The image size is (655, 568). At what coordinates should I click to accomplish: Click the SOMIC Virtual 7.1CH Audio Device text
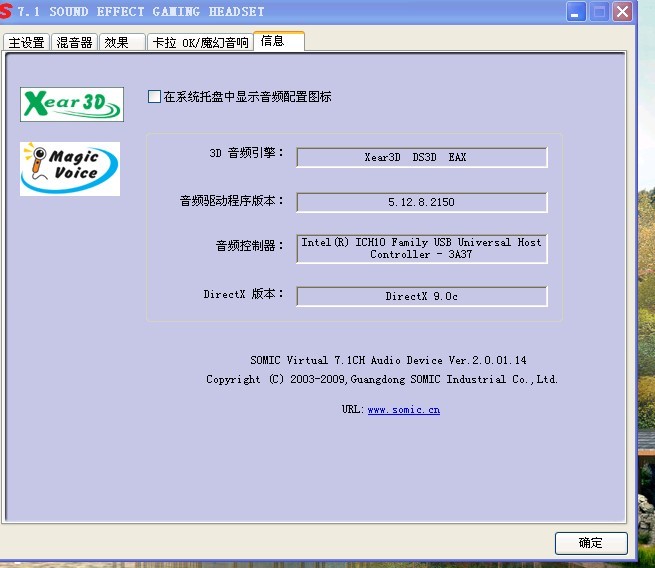click(388, 360)
